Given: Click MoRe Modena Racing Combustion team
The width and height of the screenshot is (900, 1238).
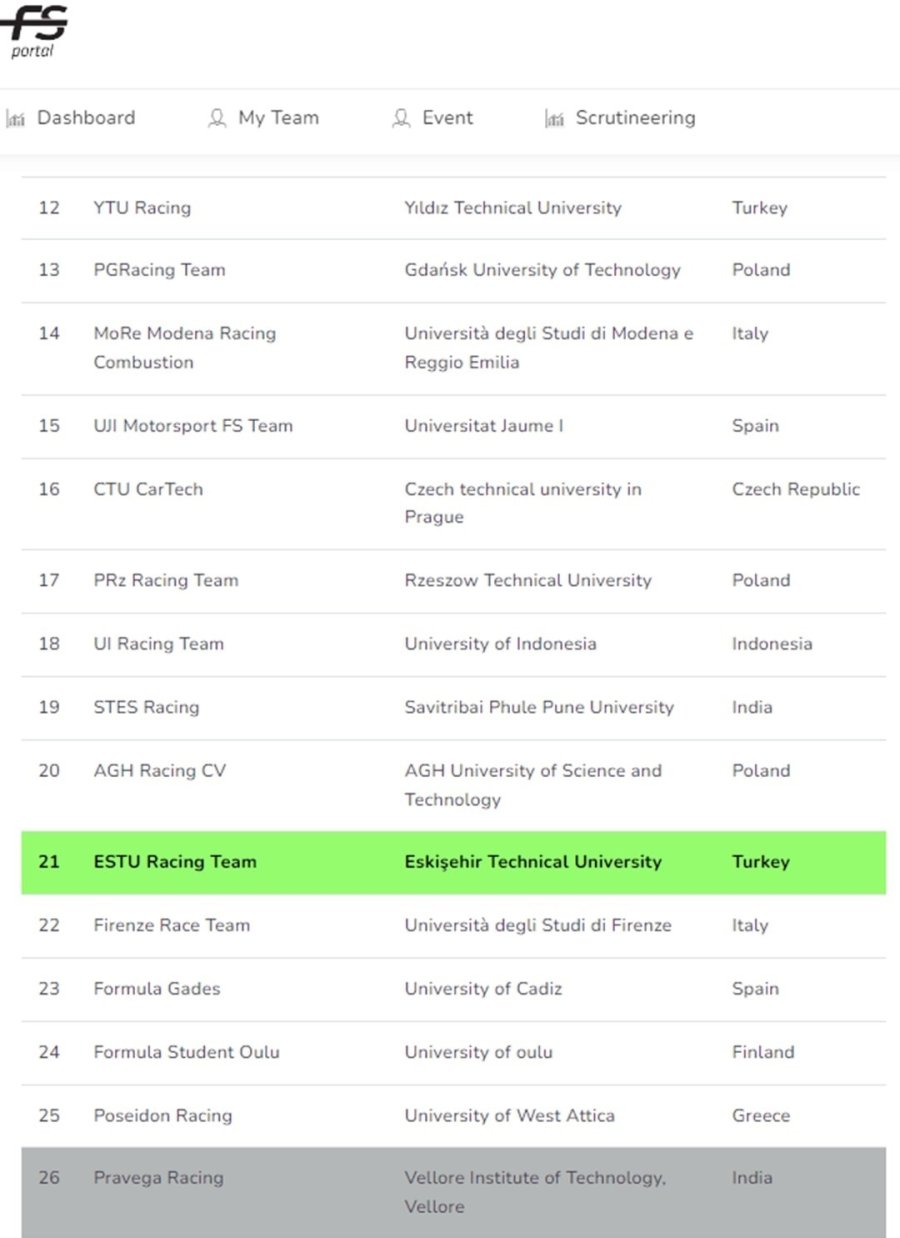Looking at the screenshot, I should point(184,347).
